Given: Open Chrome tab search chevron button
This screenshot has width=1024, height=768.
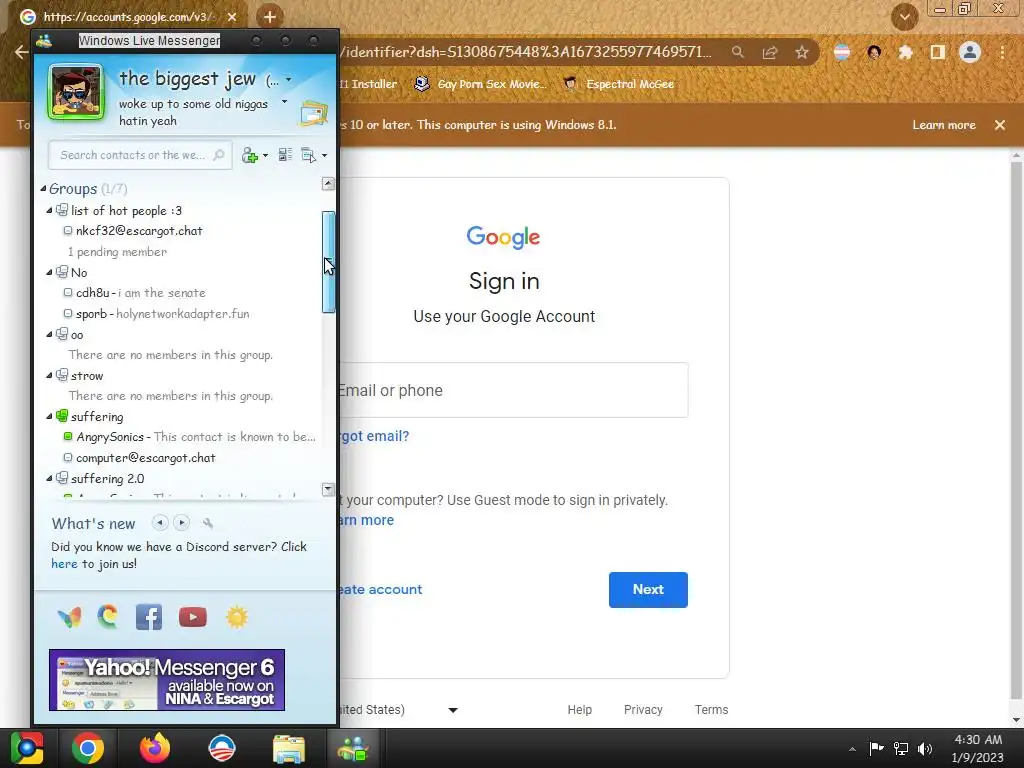Looking at the screenshot, I should click(x=904, y=17).
